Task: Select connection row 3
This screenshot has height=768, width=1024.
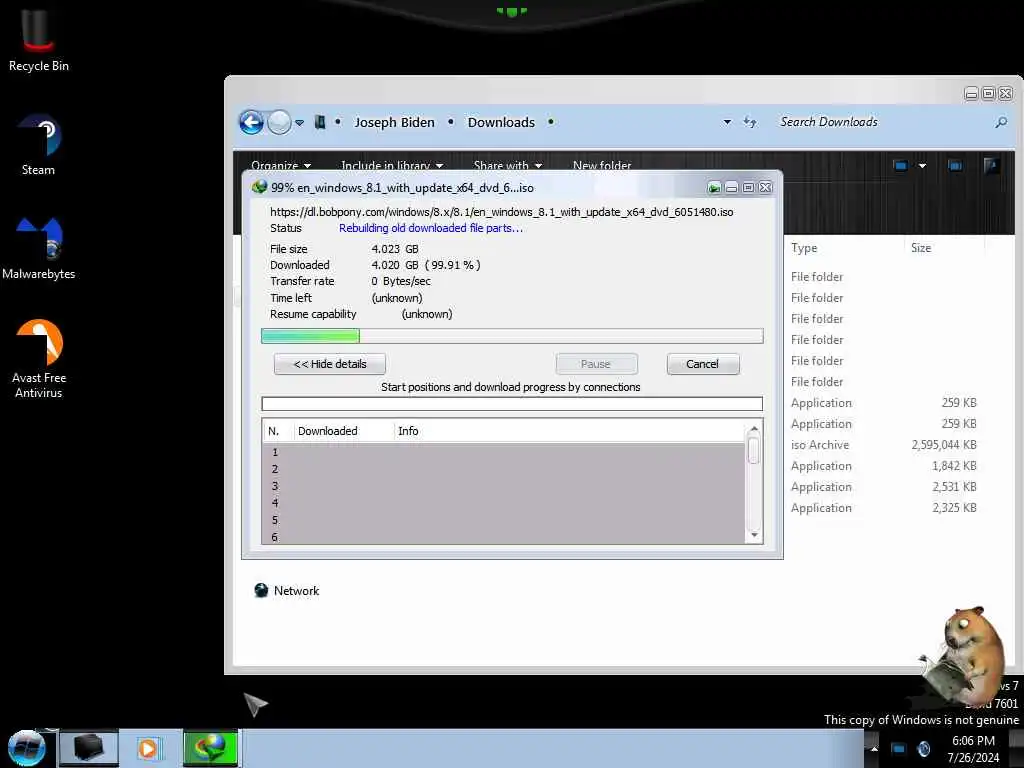Action: pyautogui.click(x=504, y=486)
